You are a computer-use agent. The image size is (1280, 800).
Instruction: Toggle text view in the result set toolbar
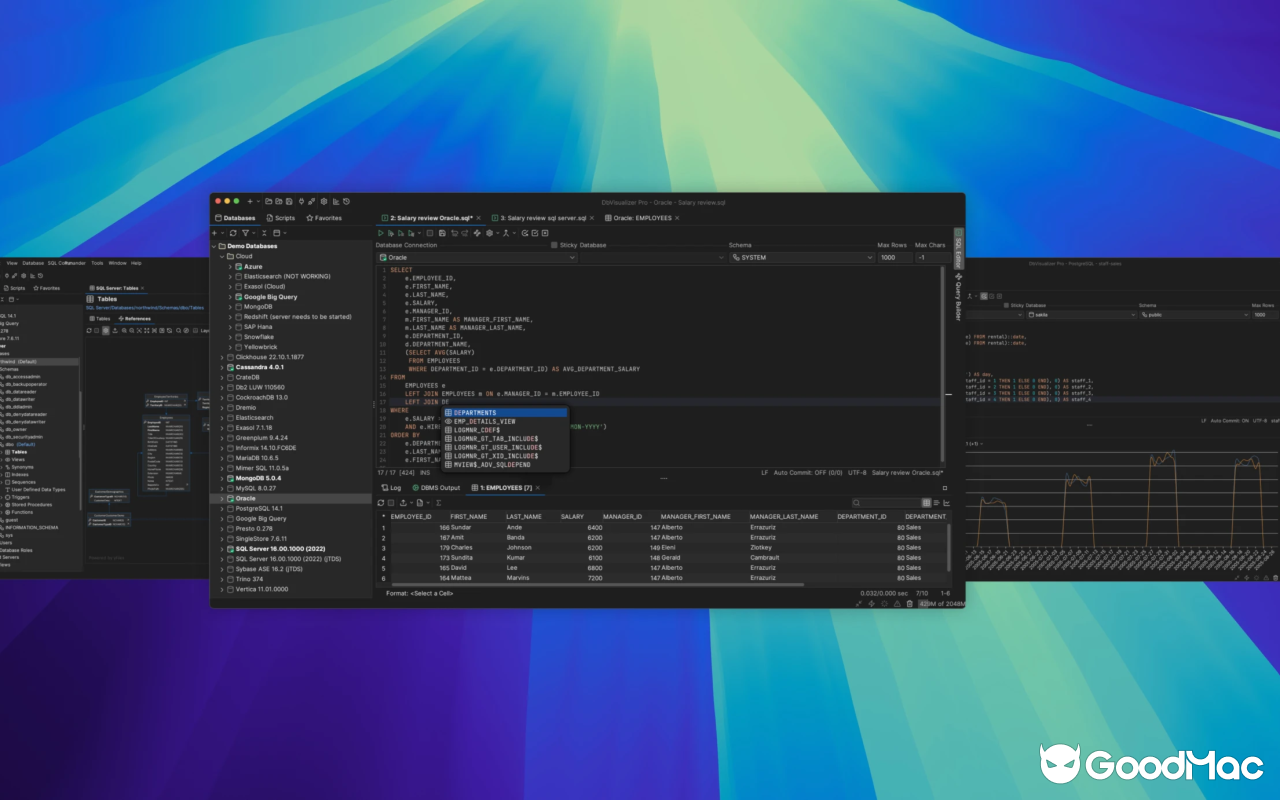(937, 503)
